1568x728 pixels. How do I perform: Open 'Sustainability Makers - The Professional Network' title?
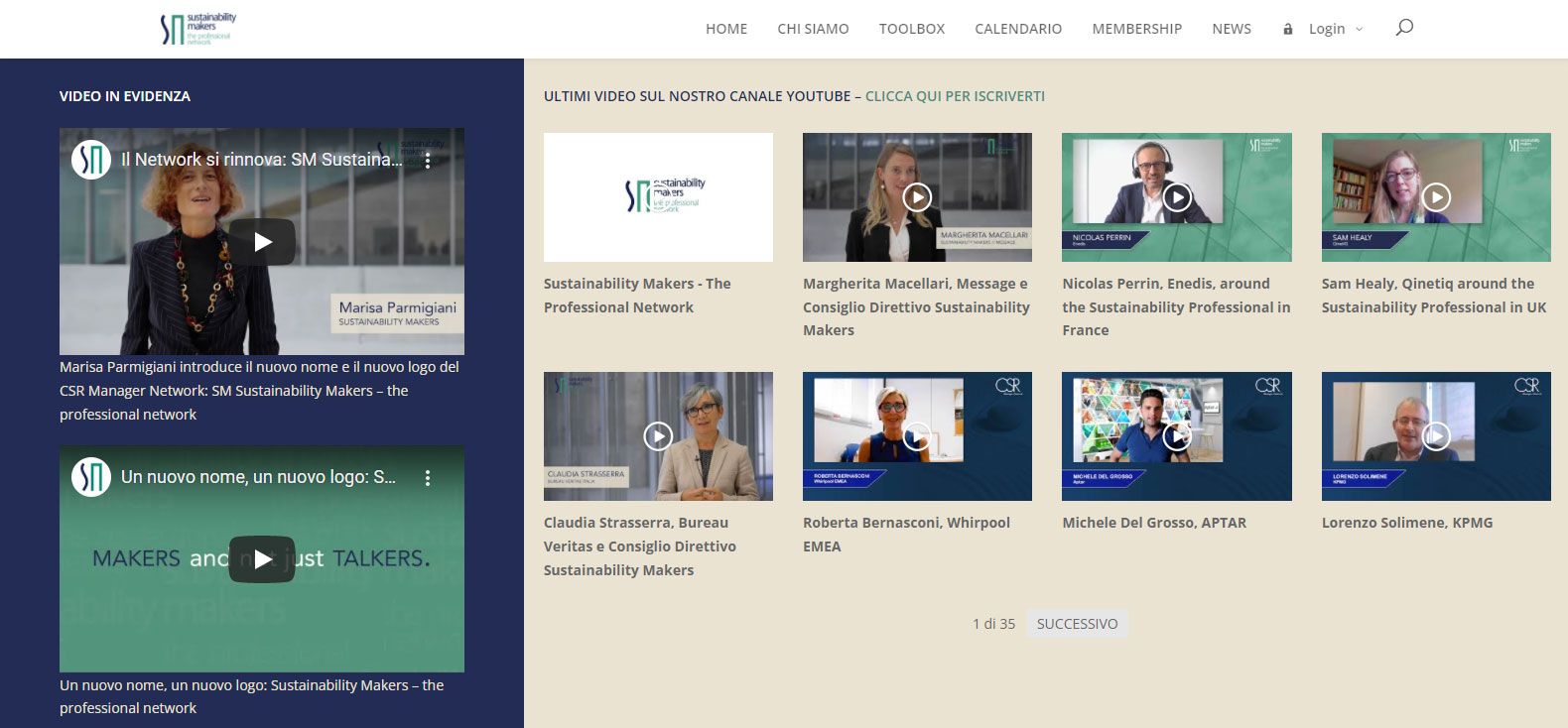click(x=637, y=296)
